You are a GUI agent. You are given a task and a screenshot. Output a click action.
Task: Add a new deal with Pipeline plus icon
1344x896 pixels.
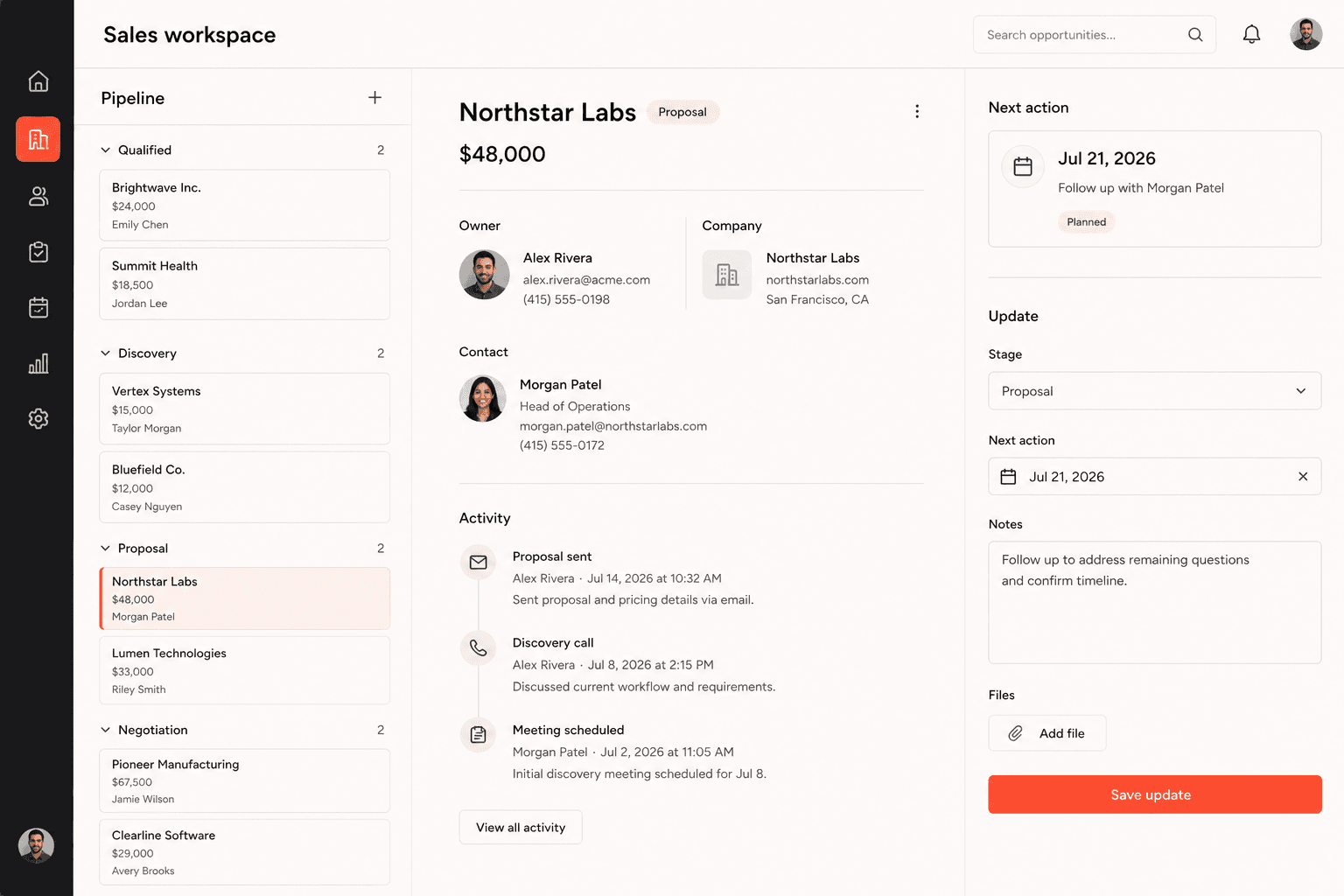coord(374,97)
